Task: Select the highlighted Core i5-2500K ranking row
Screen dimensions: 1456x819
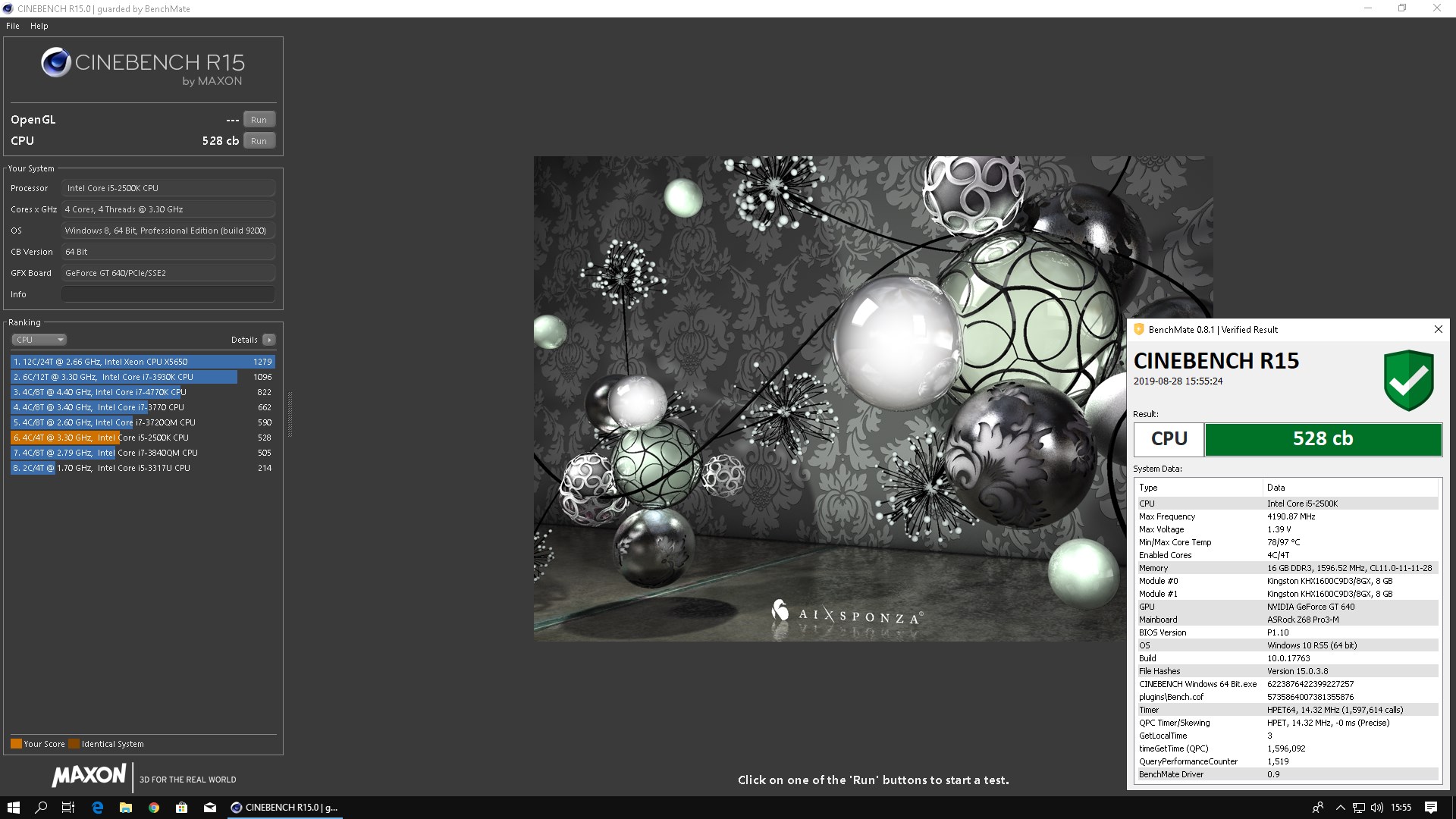Action: [143, 438]
